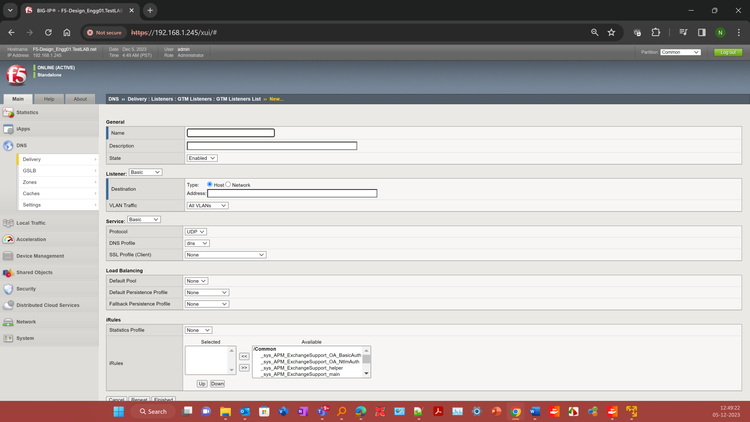Select the Host destination type
The width and height of the screenshot is (750, 422).
coord(210,184)
